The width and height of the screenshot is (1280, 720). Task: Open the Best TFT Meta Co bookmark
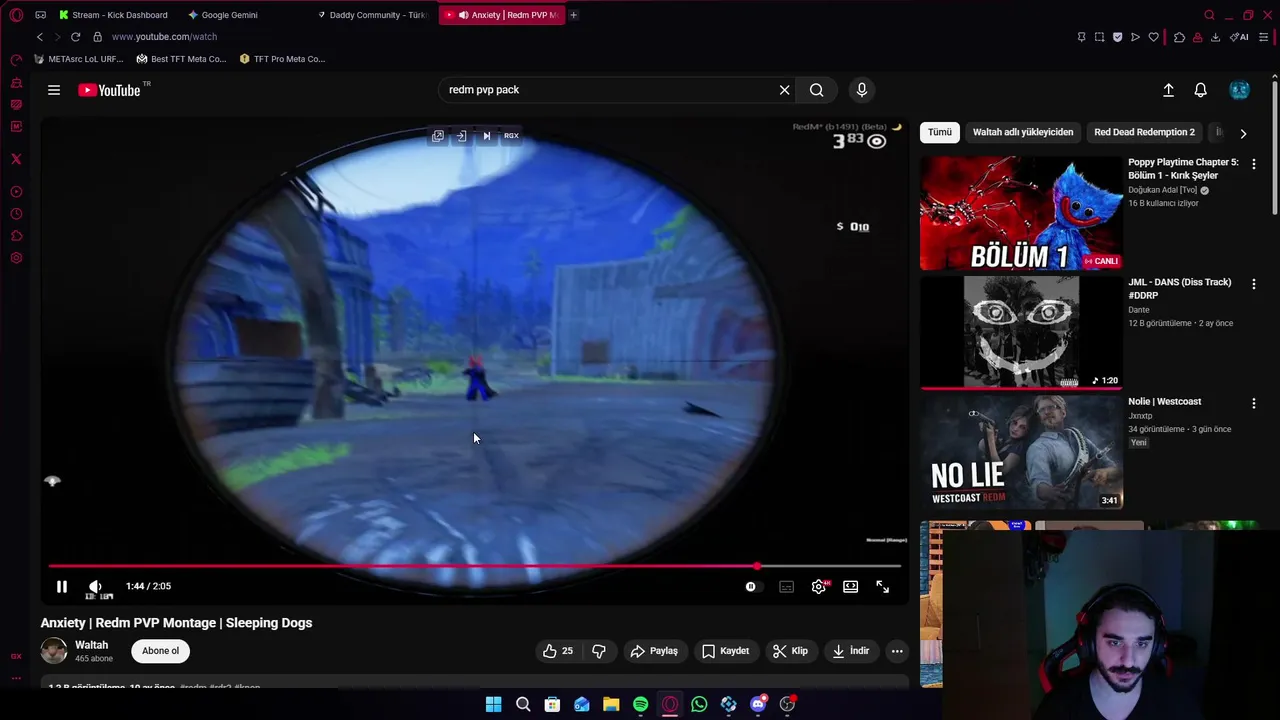(x=181, y=59)
